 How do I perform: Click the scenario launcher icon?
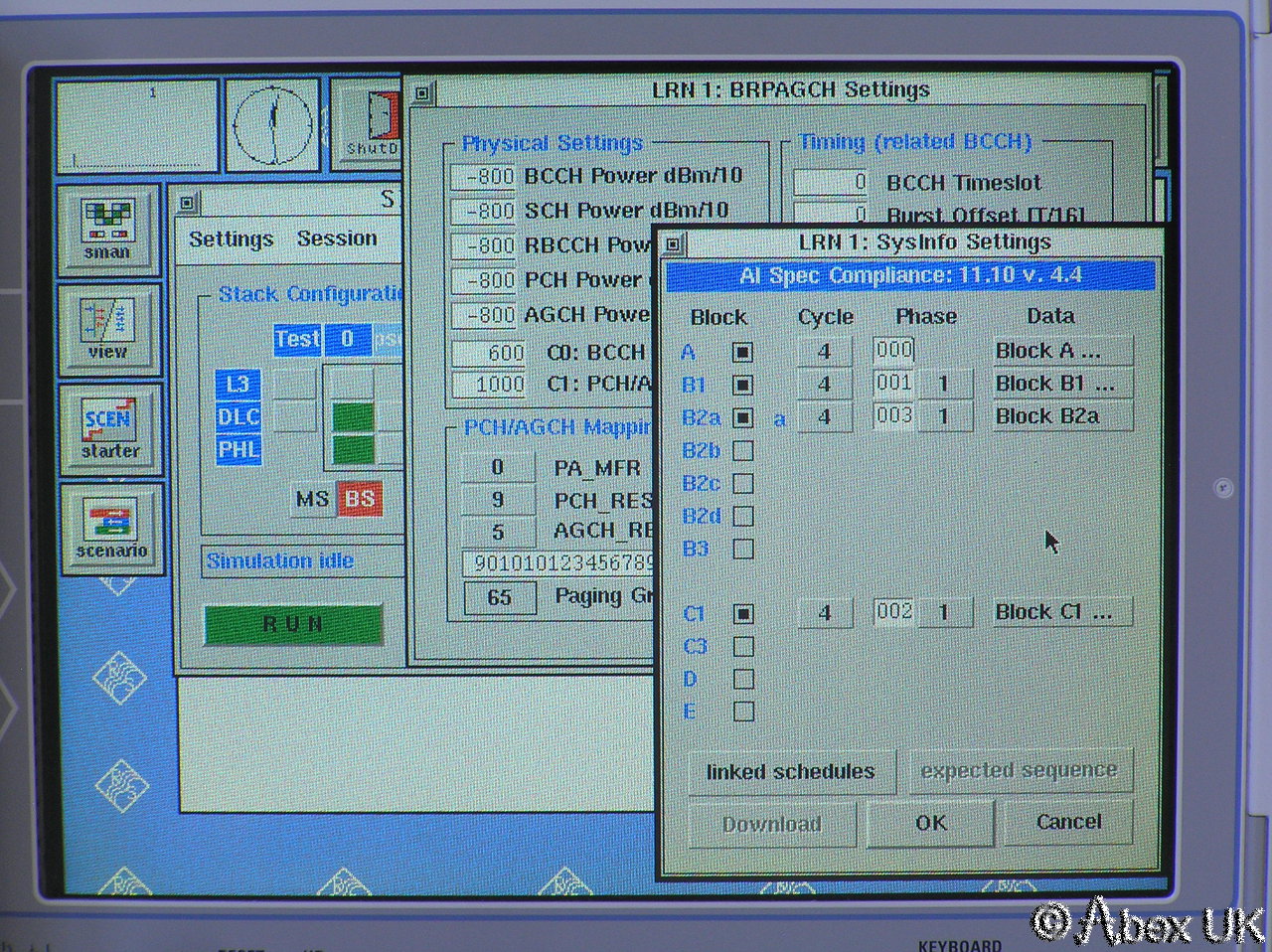(x=110, y=529)
